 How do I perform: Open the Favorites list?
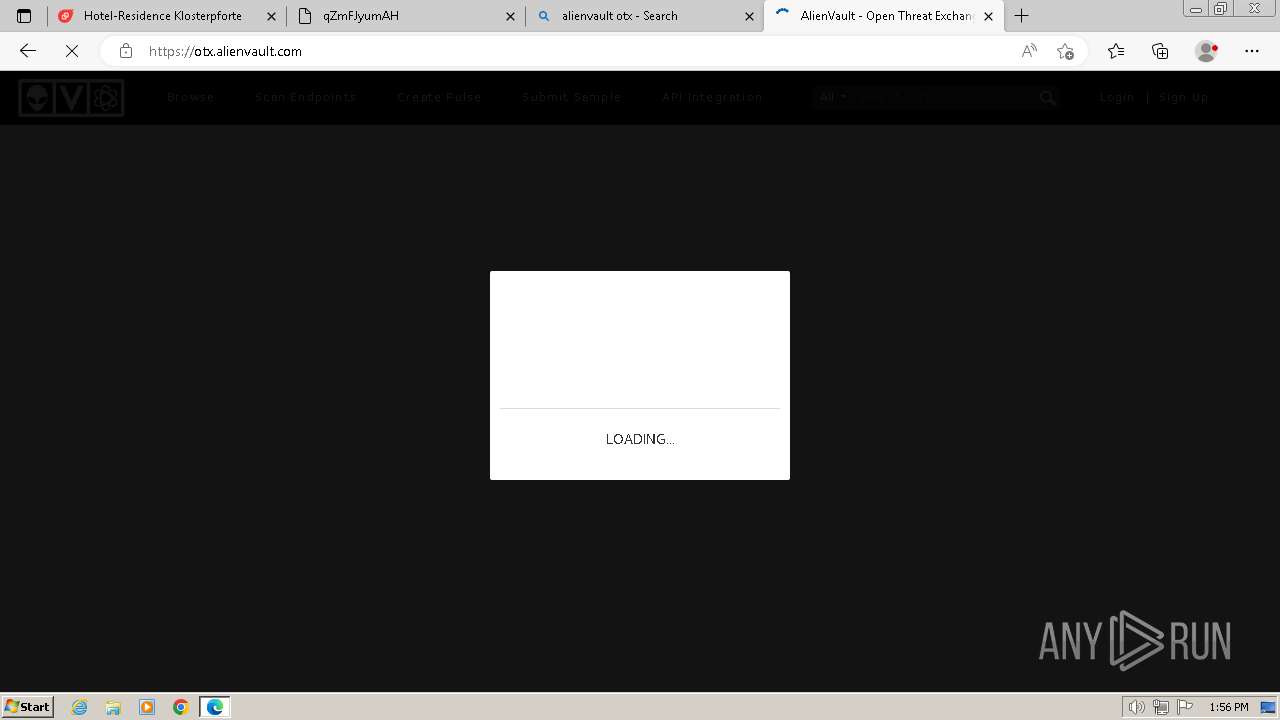pyautogui.click(x=1116, y=51)
